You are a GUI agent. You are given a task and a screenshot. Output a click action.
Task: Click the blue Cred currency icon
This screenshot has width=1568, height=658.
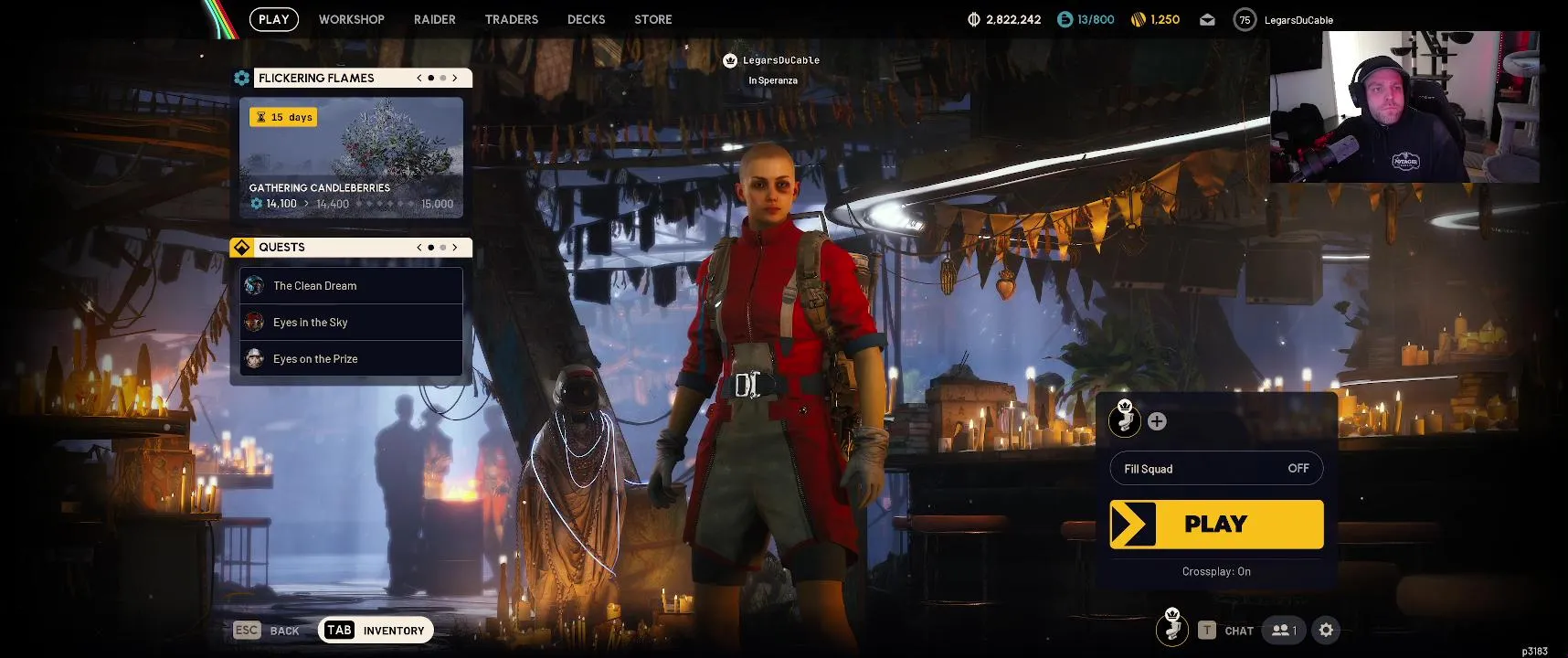[x=1065, y=19]
